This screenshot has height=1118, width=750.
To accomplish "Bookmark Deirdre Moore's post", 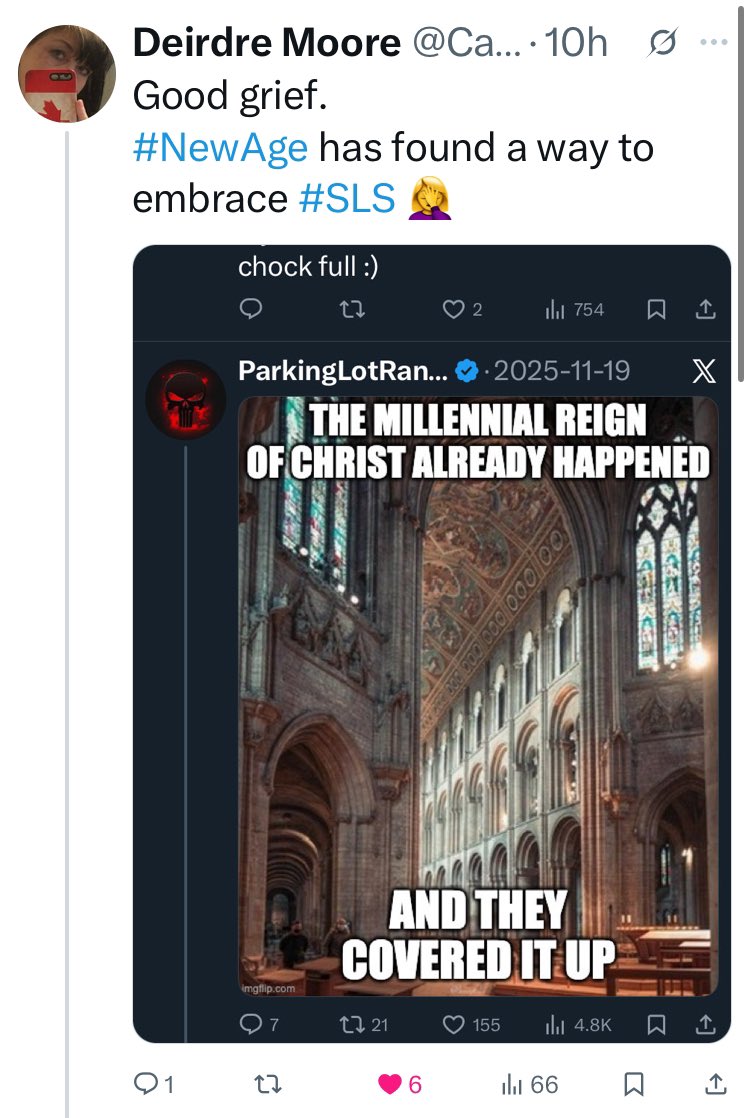I will point(633,1084).
